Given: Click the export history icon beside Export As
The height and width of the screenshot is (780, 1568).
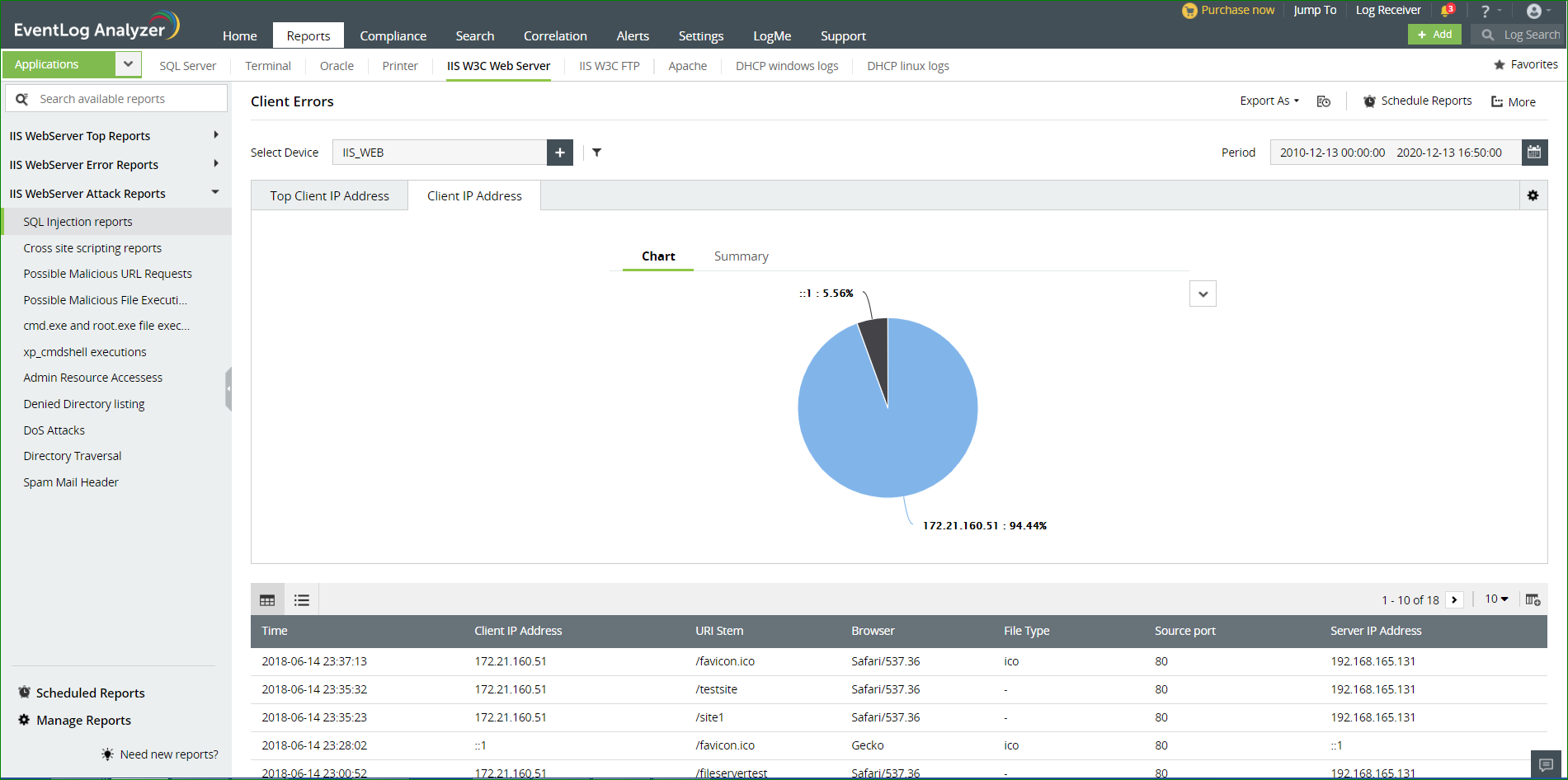Looking at the screenshot, I should tap(1324, 101).
